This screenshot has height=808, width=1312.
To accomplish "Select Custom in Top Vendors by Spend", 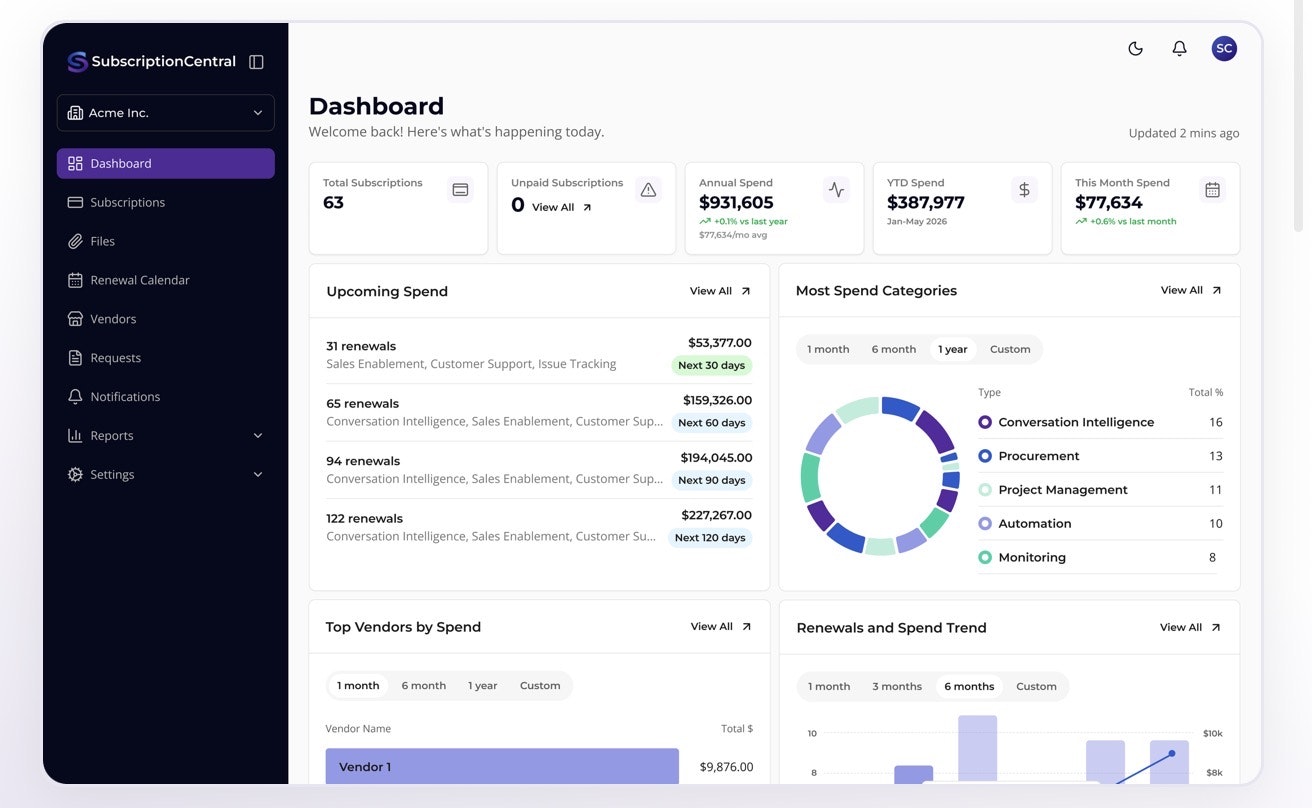I will [540, 686].
